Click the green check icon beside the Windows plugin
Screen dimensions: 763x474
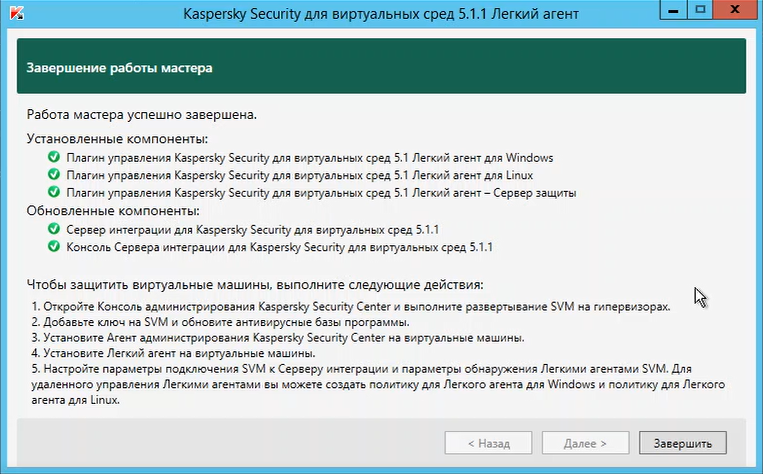pyautogui.click(x=54, y=157)
